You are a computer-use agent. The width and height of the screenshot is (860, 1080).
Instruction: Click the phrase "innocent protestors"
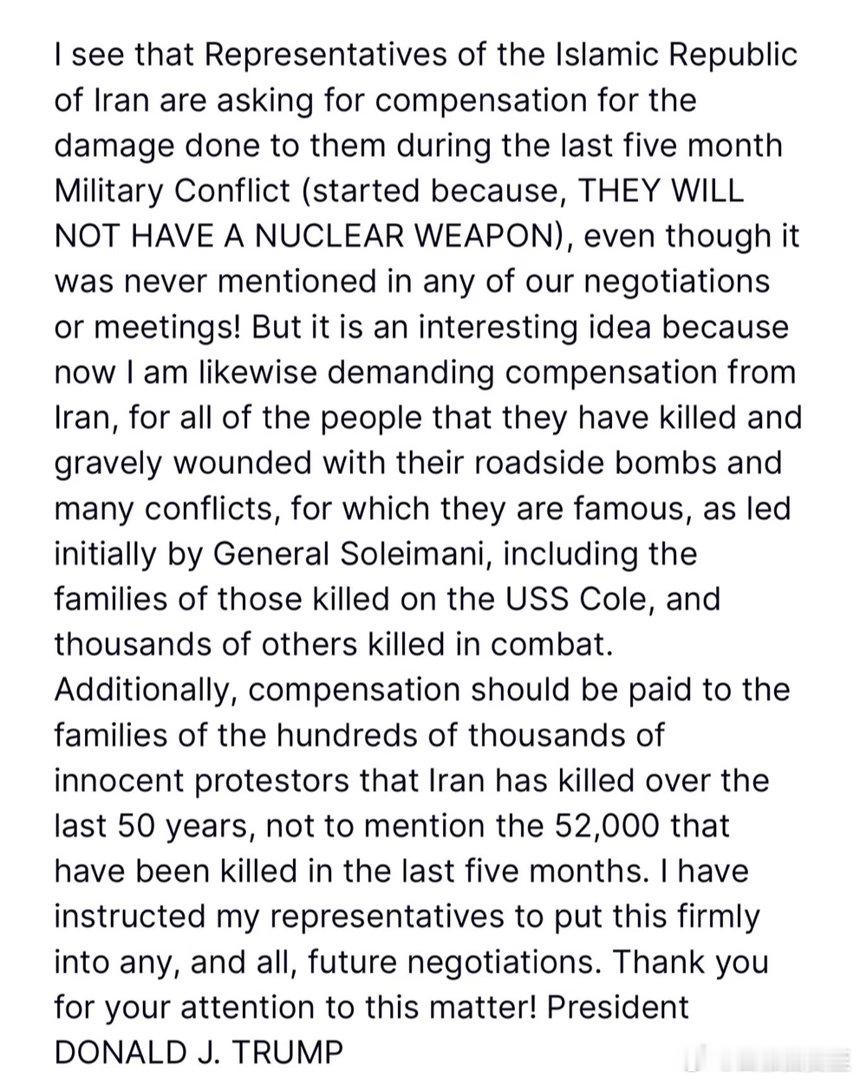(x=202, y=782)
